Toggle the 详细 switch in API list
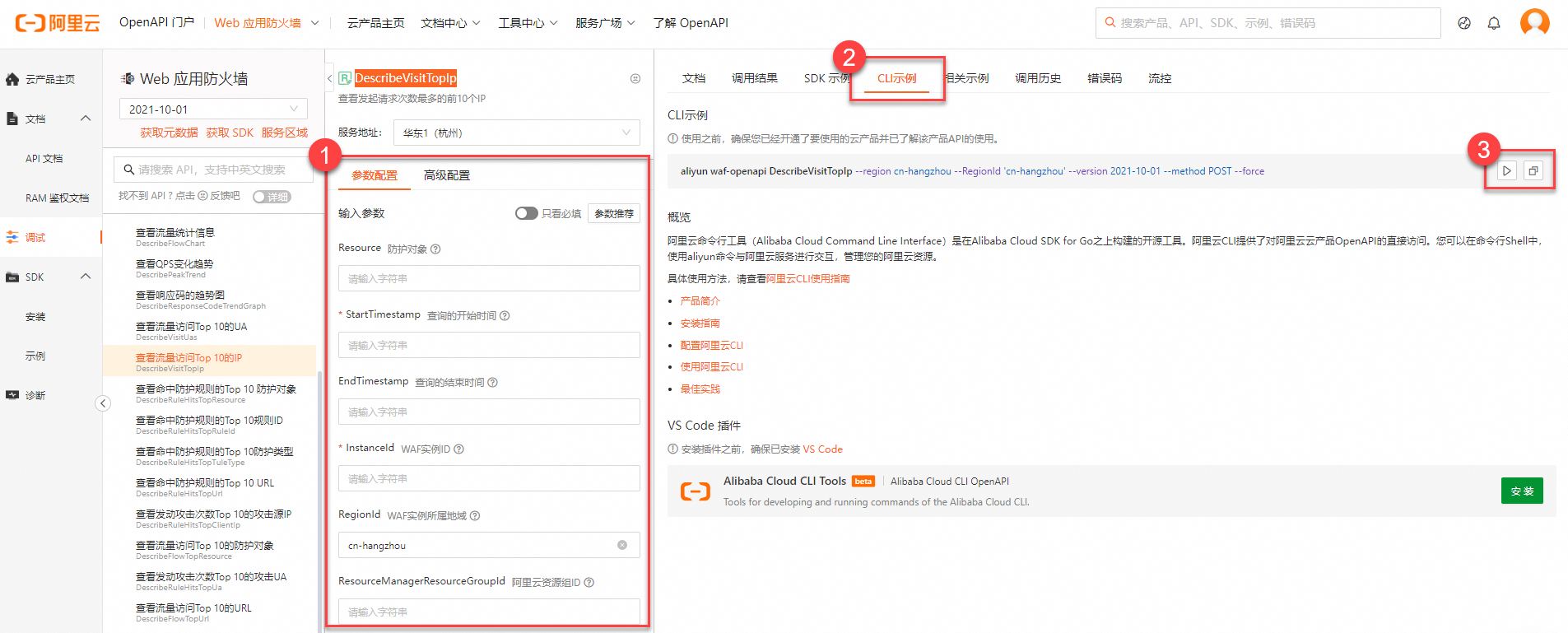Viewport: 1568px width, 633px height. tap(272, 196)
